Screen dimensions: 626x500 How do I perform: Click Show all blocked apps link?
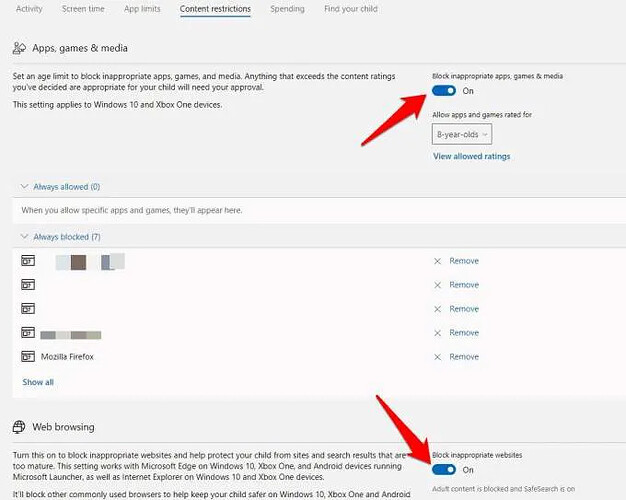pyautogui.click(x=38, y=382)
